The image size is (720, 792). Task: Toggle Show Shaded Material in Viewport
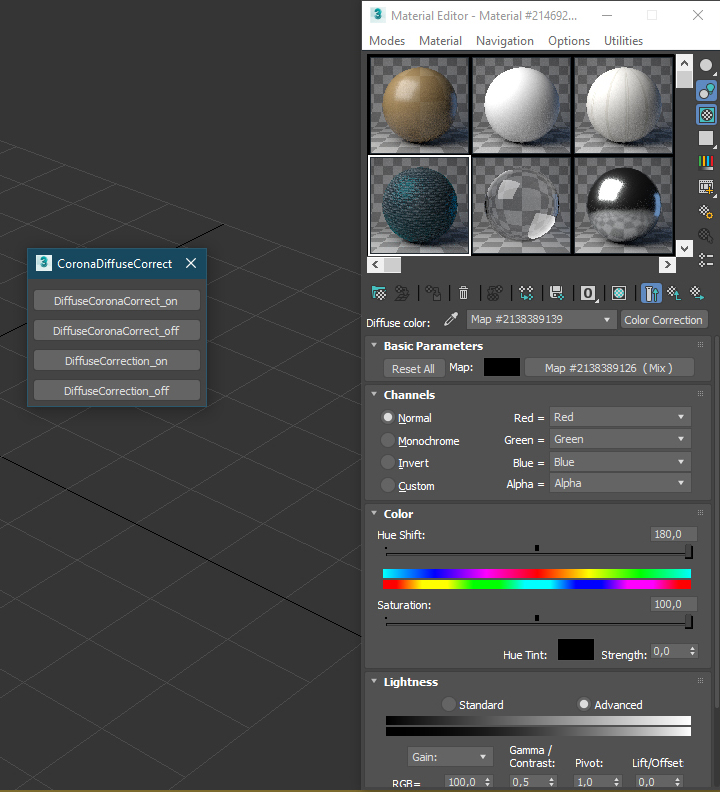point(619,293)
